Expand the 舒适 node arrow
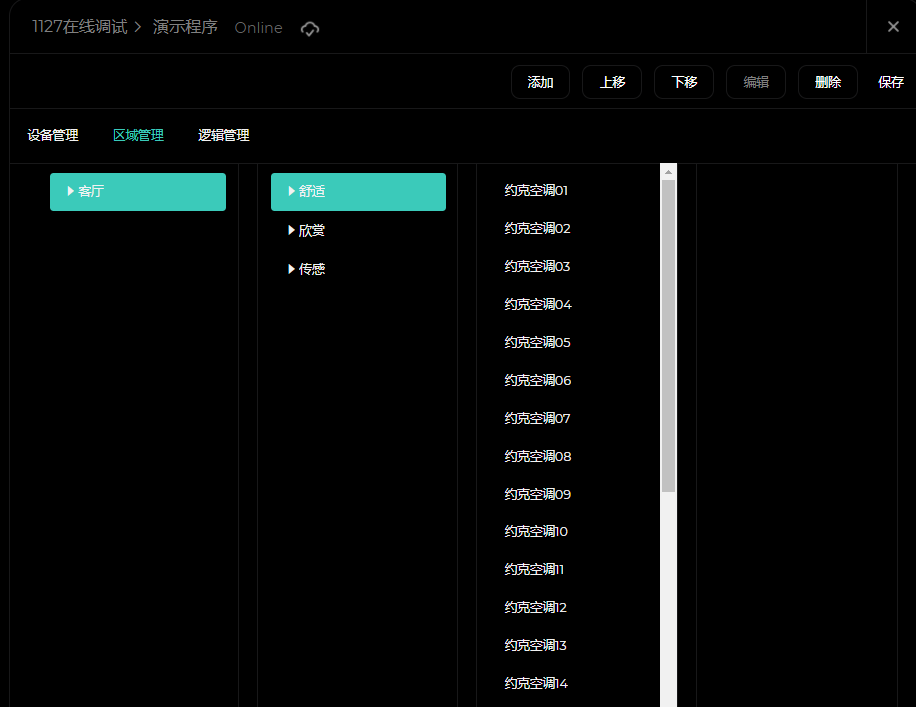916x707 pixels. point(292,191)
